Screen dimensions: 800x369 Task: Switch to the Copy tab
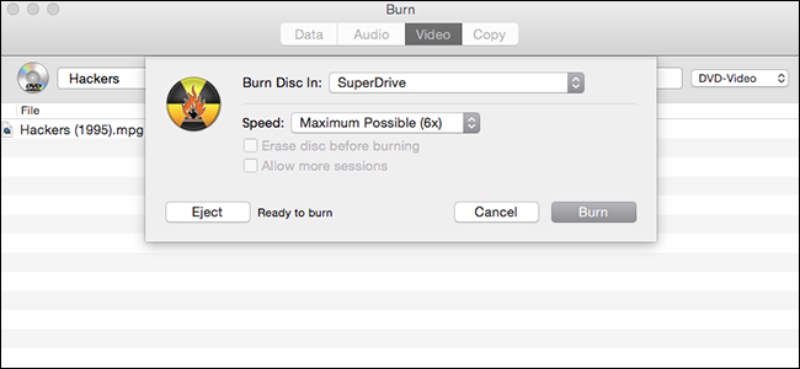[489, 35]
